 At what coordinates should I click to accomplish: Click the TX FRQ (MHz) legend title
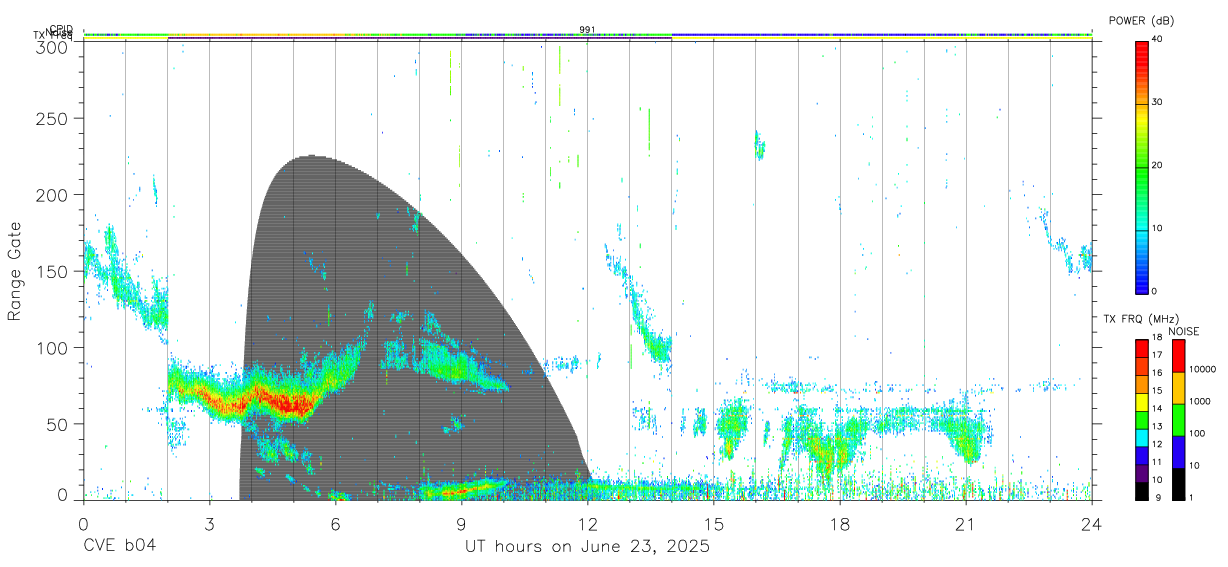point(1140,319)
